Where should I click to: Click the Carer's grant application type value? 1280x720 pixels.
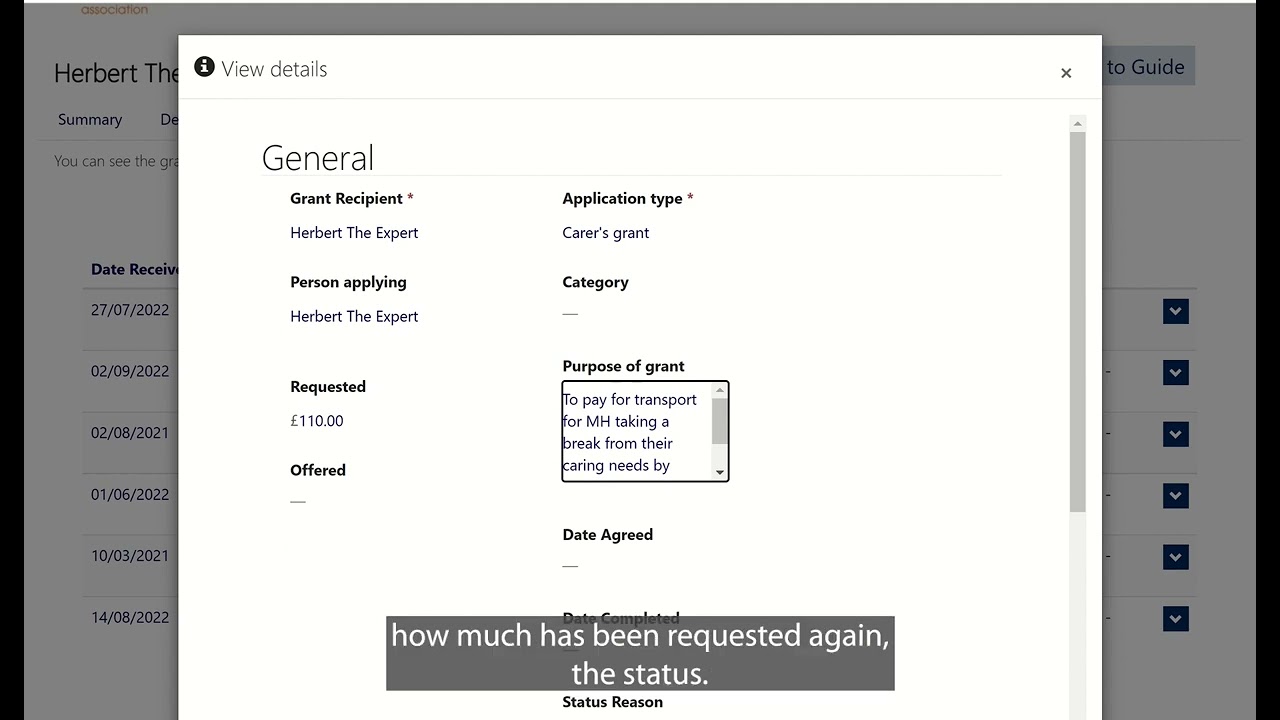(605, 233)
